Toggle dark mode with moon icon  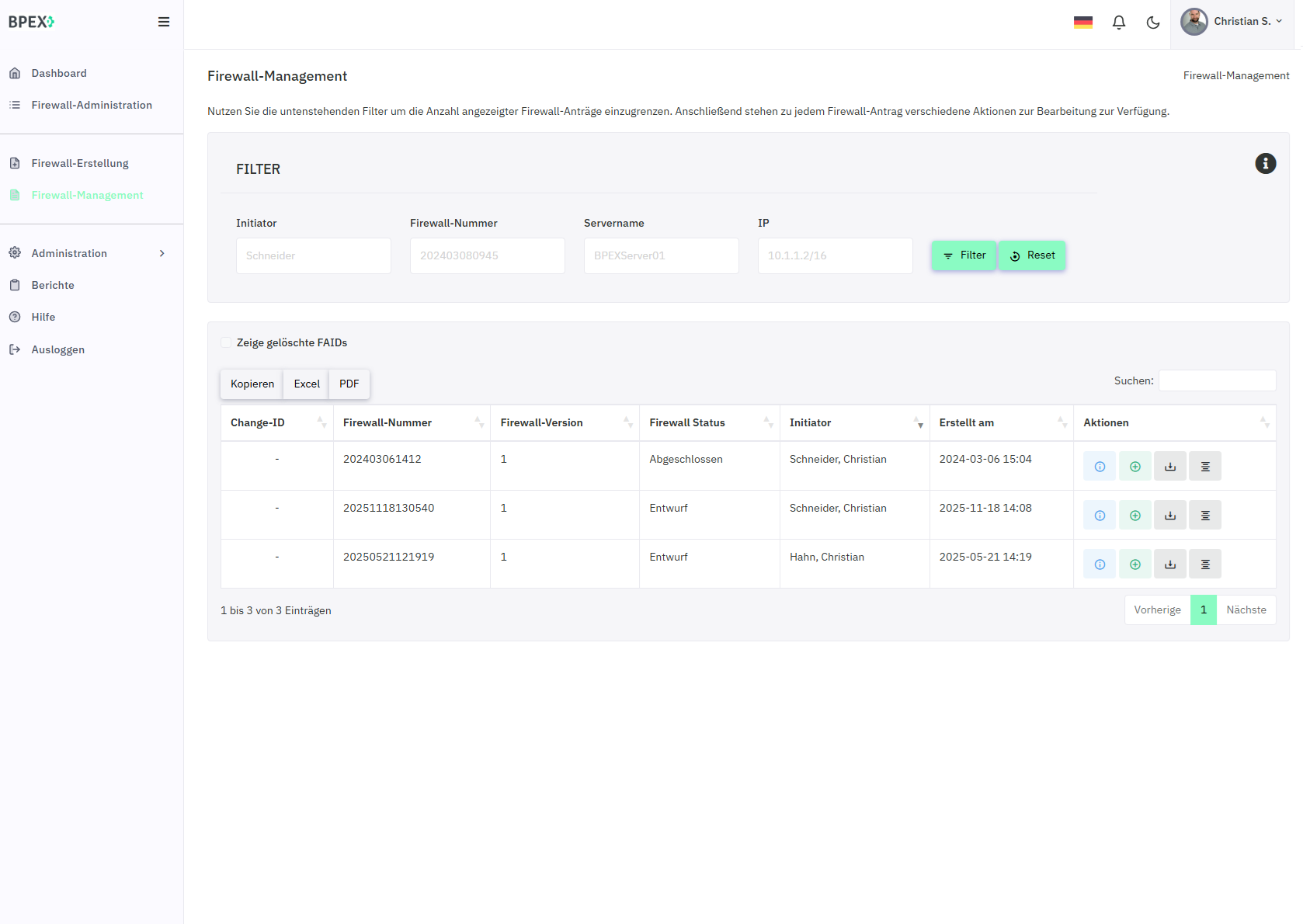pos(1153,23)
